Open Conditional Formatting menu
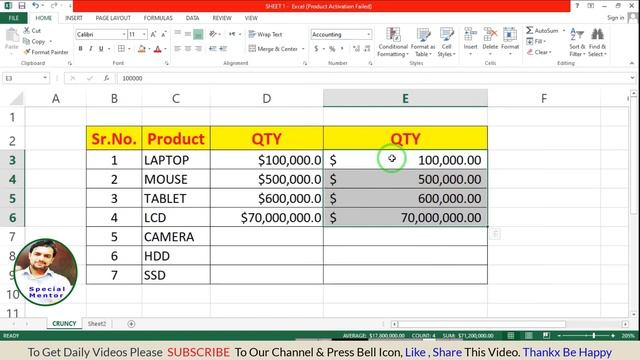 click(x=393, y=42)
